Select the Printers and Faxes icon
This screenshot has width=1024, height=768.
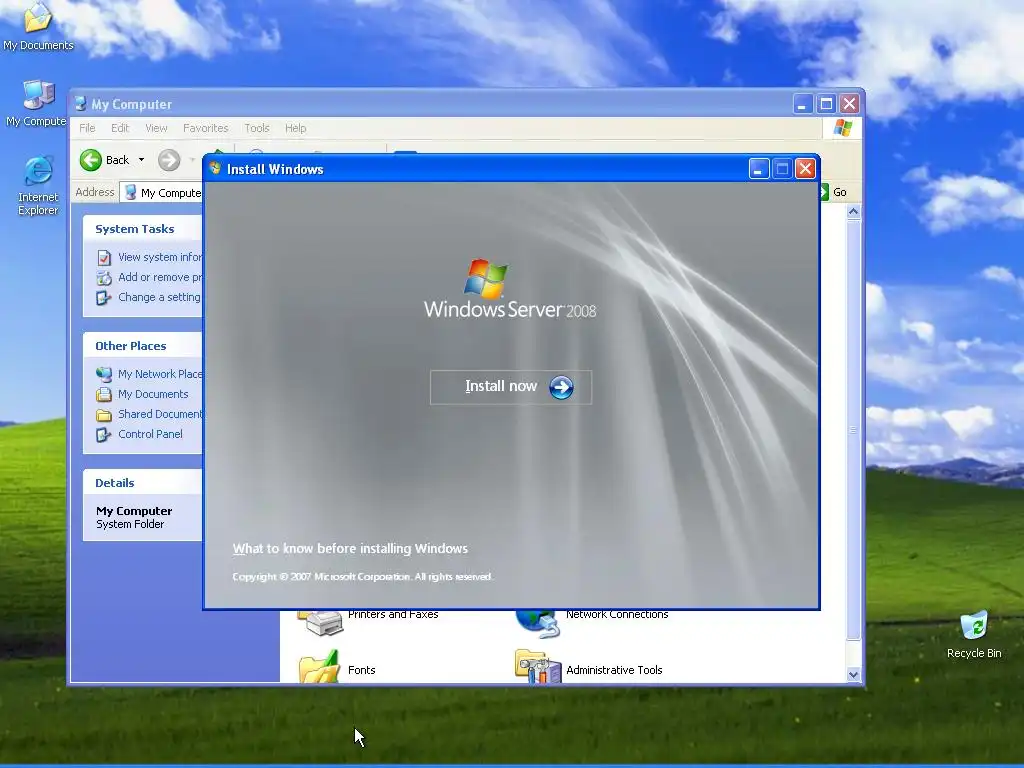pos(320,622)
